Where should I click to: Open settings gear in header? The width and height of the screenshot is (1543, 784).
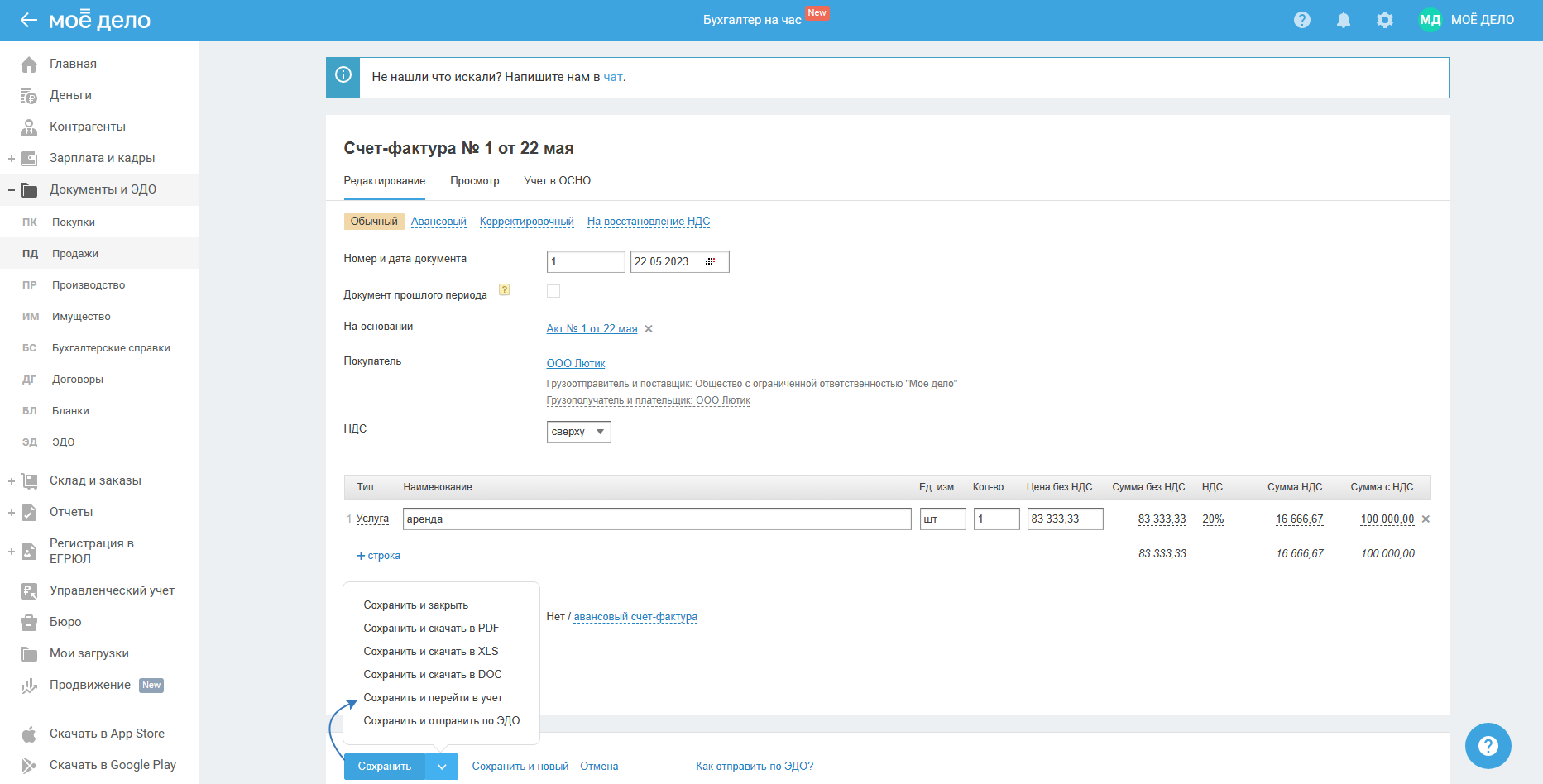[1384, 20]
